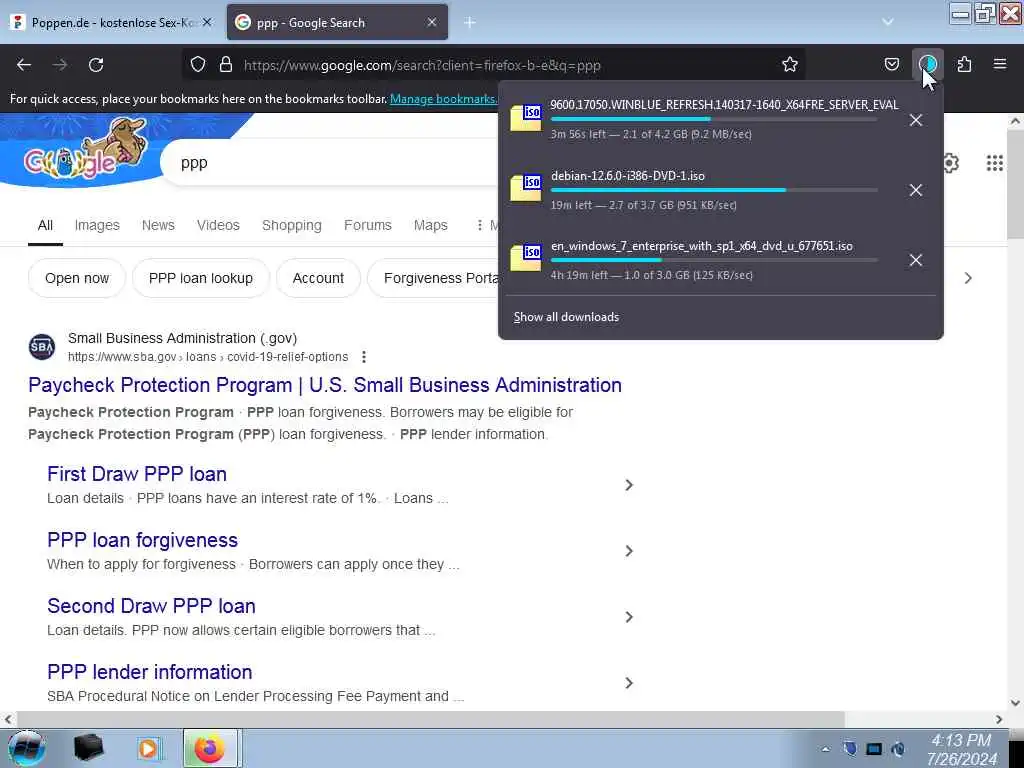Apply the Open now filter chip

coord(76,278)
